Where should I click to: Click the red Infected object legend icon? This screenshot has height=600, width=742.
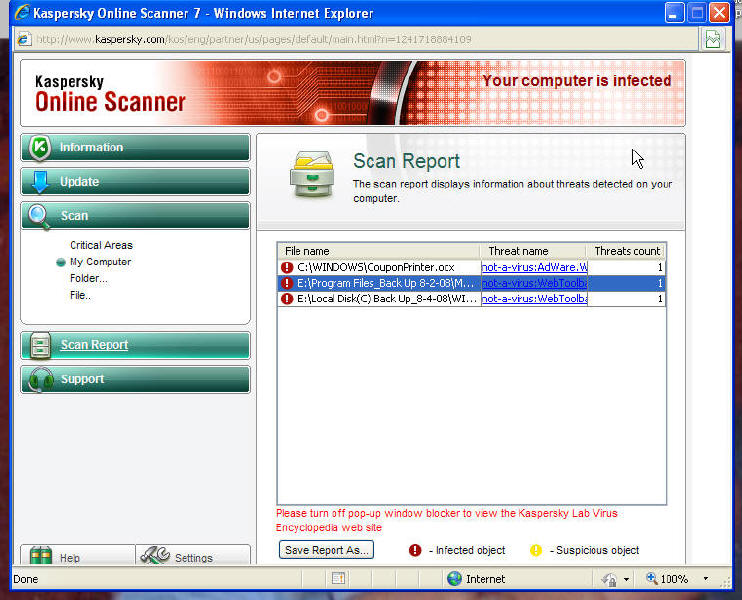point(415,550)
